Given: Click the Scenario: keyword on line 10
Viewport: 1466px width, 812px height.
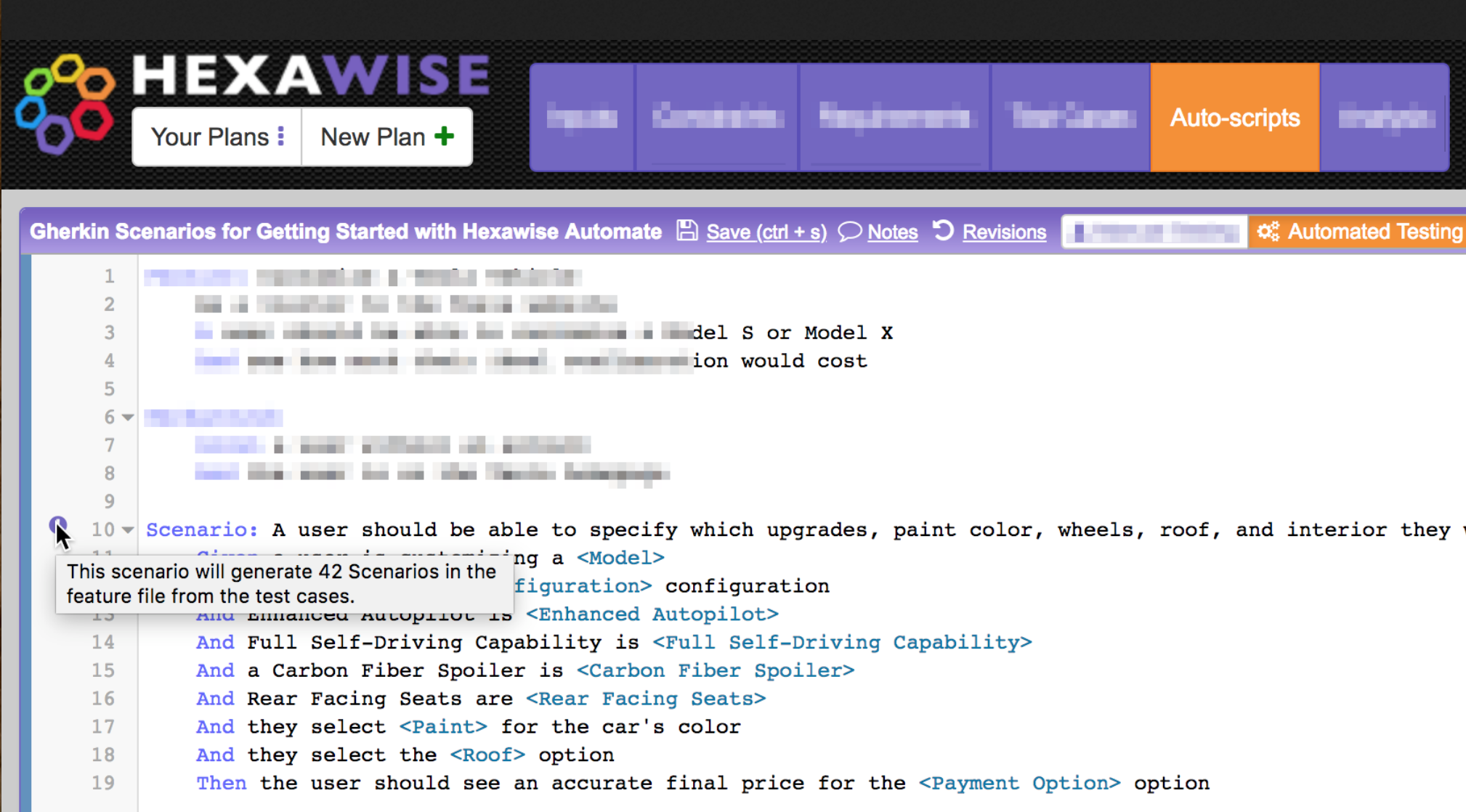Looking at the screenshot, I should point(202,529).
